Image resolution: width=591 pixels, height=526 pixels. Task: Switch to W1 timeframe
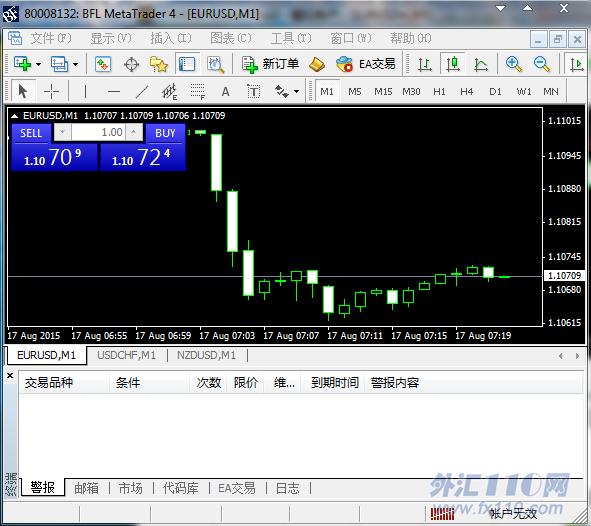[524, 92]
